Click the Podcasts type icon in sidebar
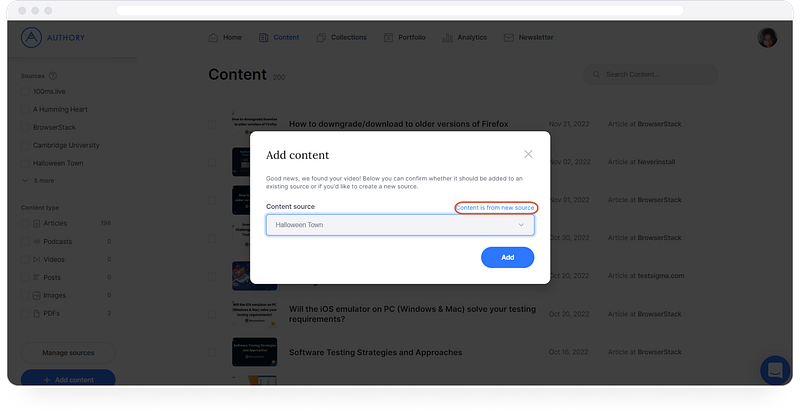Viewport: 800px width, 419px height. (36, 241)
